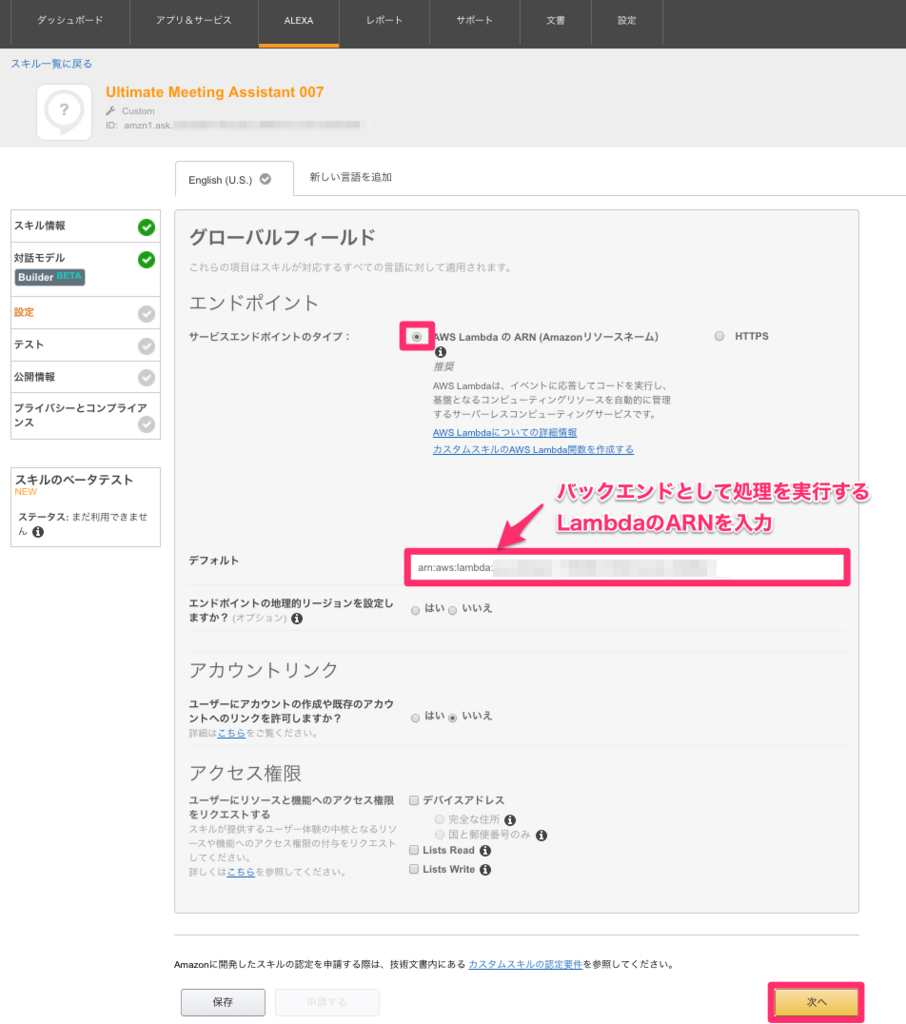This screenshot has width=906, height=1024.
Task: Click info icon beside 国と郵便番号のみ
Action: (542, 835)
